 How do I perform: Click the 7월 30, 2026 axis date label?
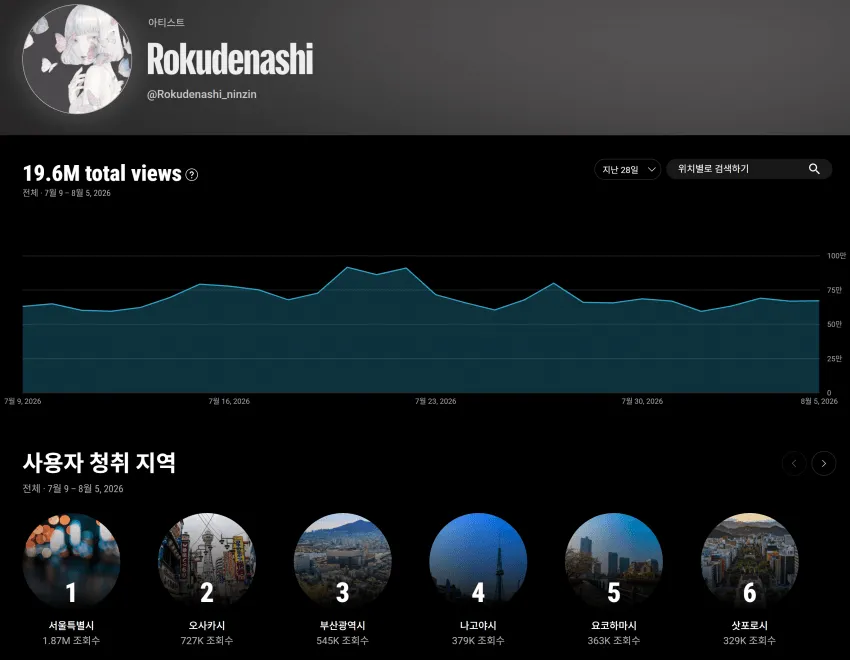[x=642, y=402]
